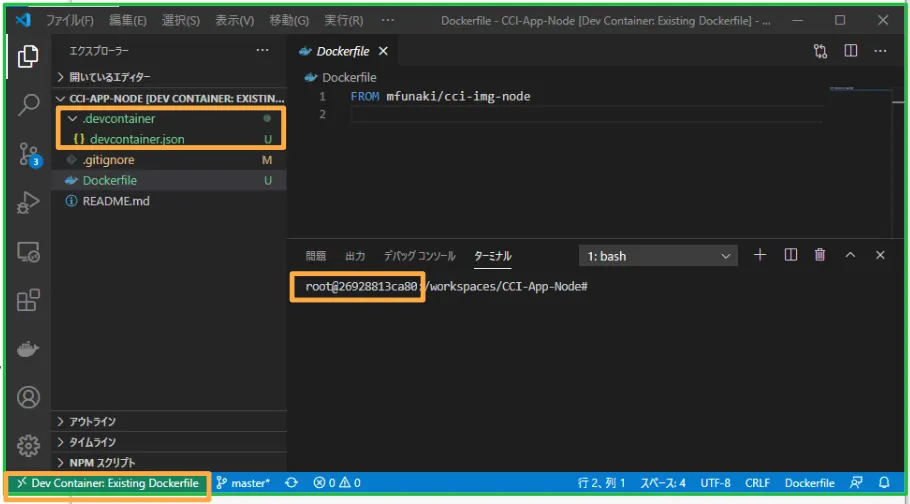Open devcontainer.json in the explorer
The height and width of the screenshot is (504, 910).
tap(169, 139)
